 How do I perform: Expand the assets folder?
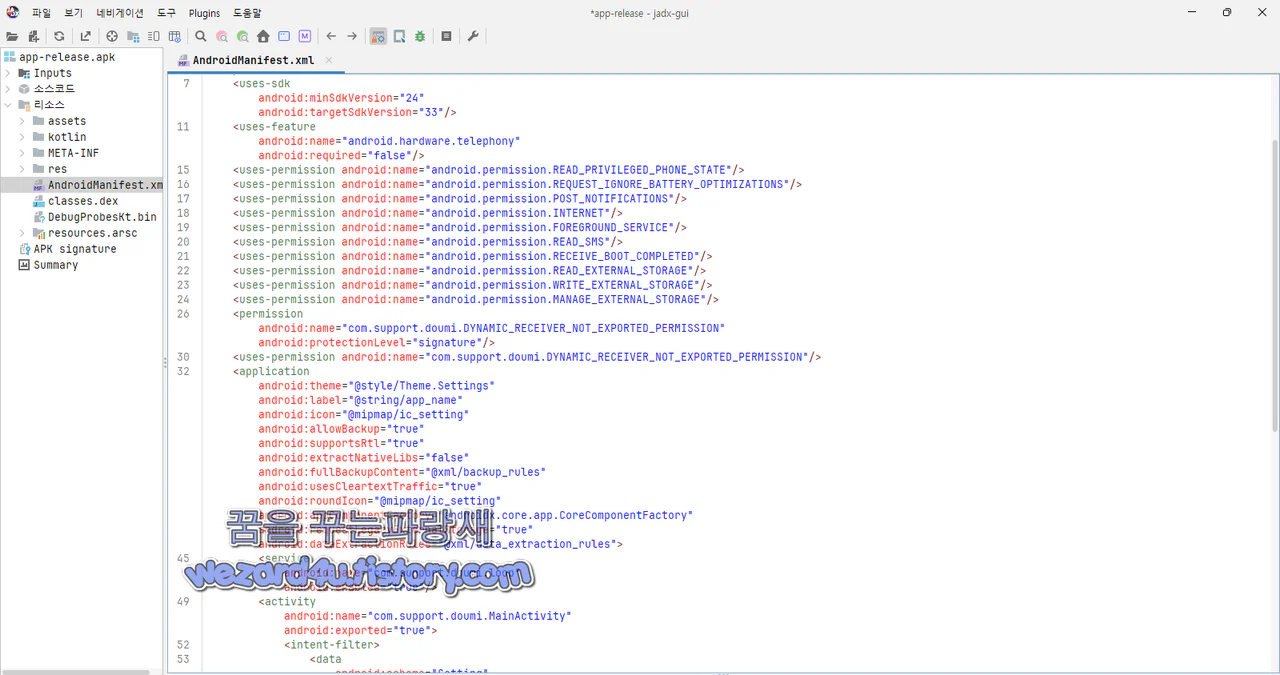[x=23, y=121]
